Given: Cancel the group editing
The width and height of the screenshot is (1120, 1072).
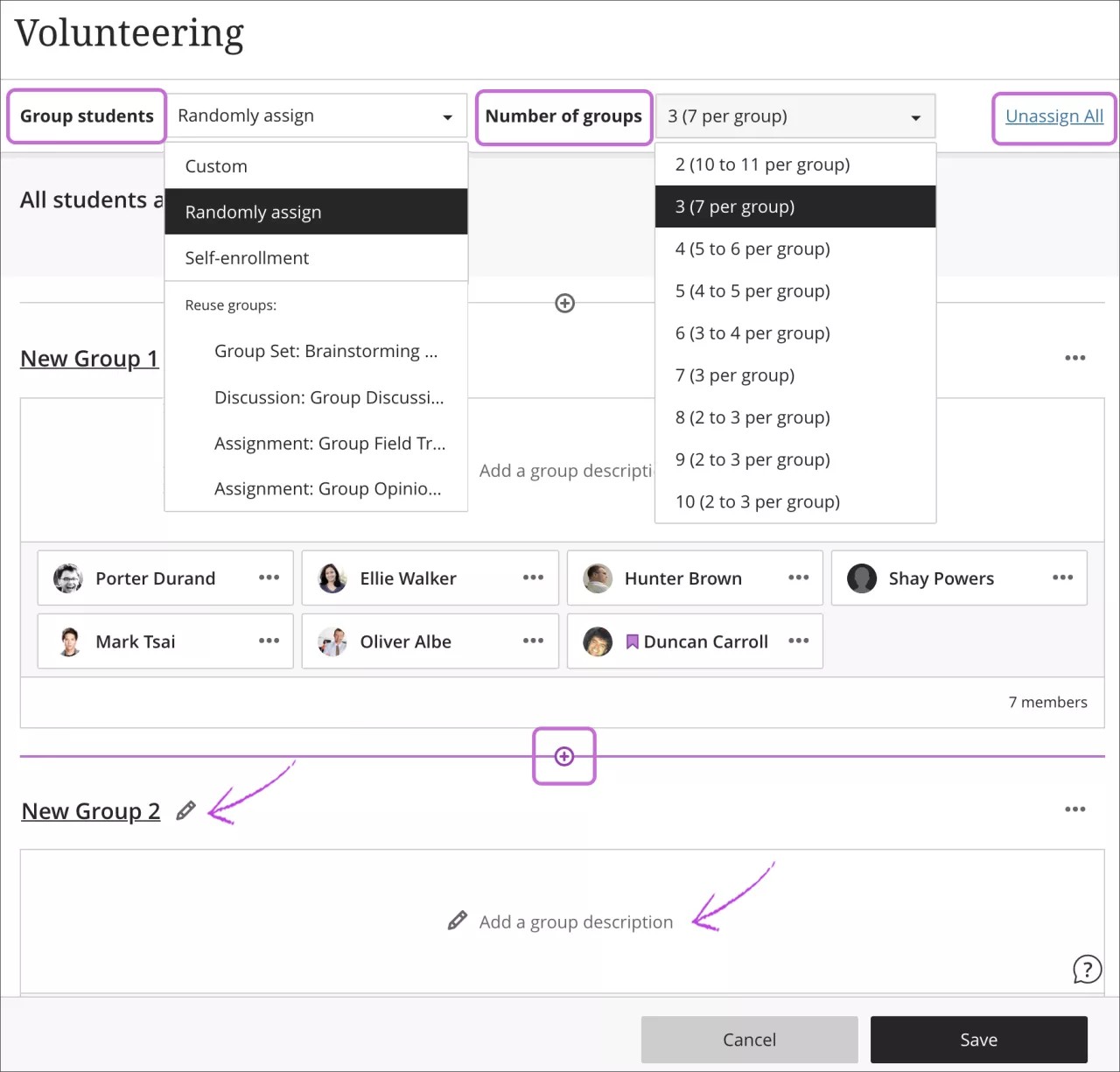Looking at the screenshot, I should 749,1040.
